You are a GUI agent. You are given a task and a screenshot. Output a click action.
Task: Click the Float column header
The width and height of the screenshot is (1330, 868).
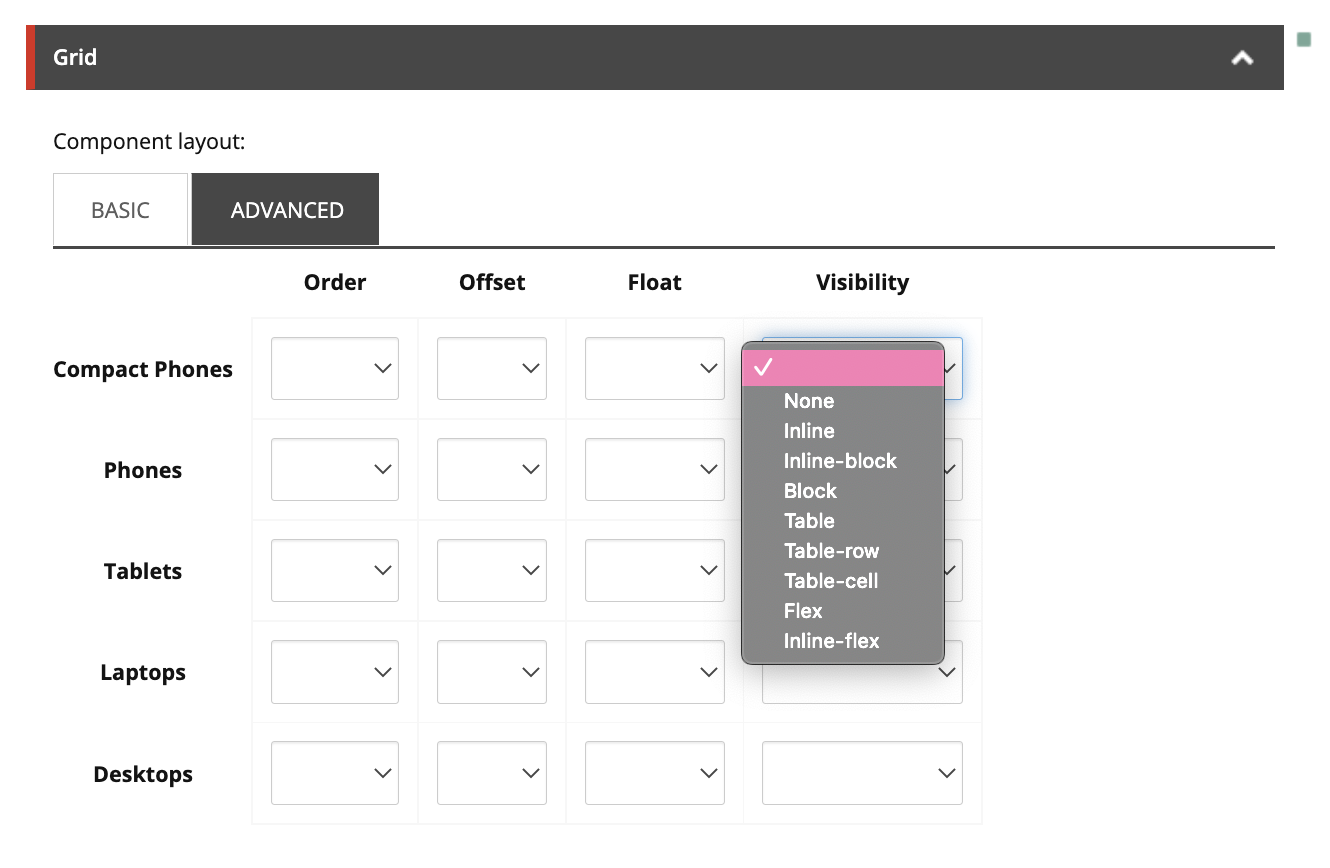(x=655, y=282)
